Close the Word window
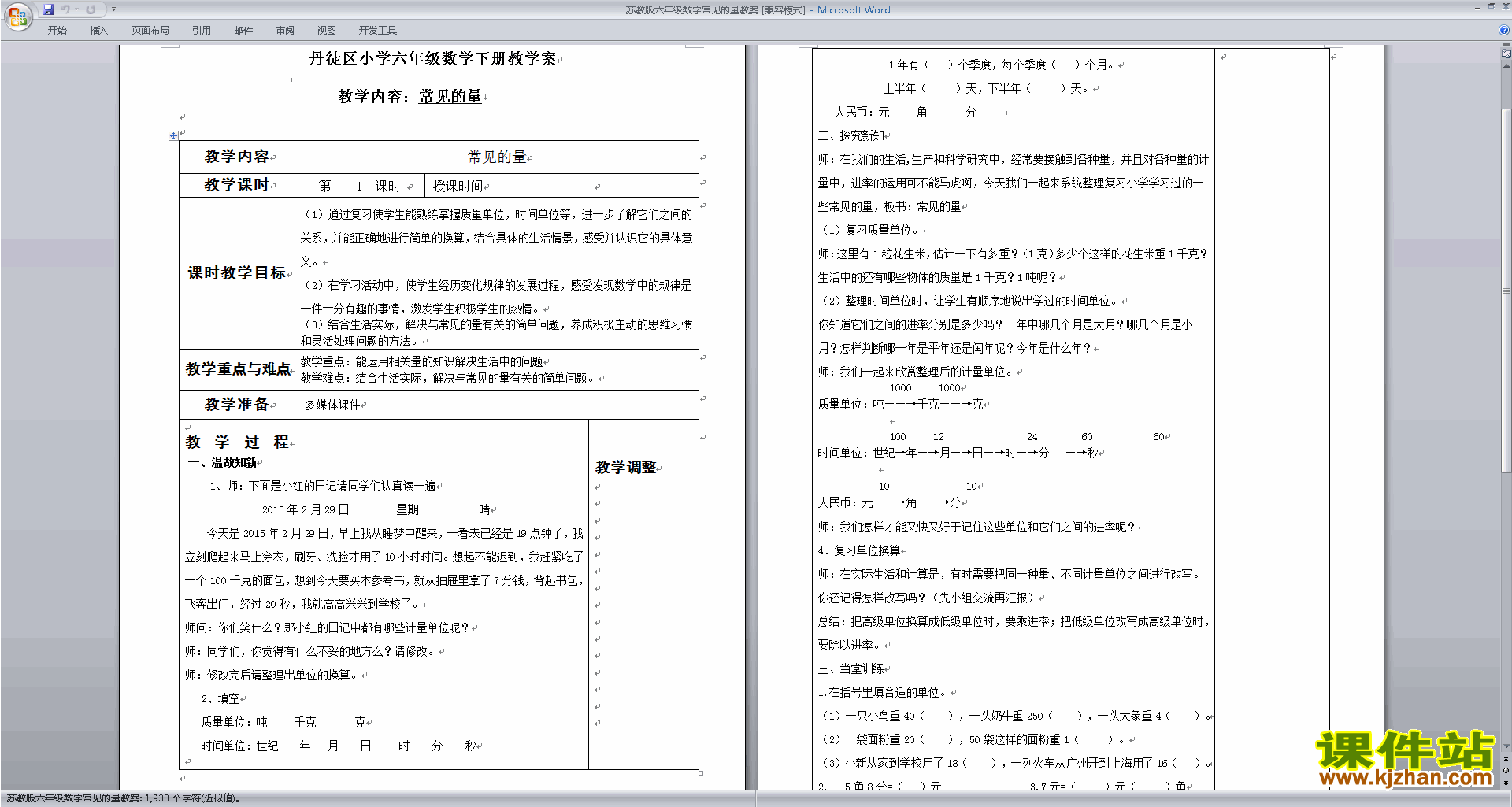This screenshot has height=807, width=1512. [1505, 6]
